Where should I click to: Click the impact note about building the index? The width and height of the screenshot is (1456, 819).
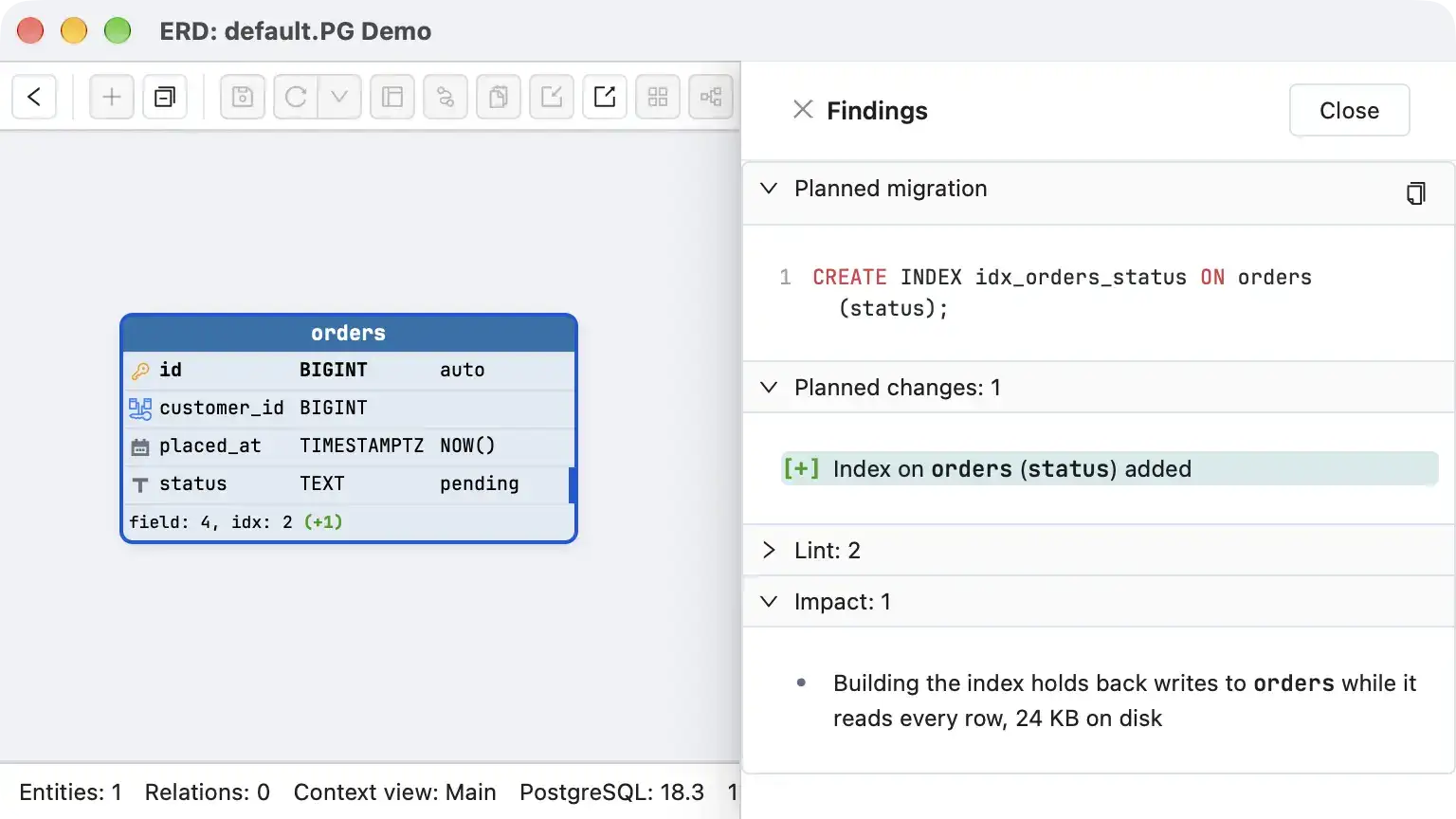pyautogui.click(x=1124, y=701)
